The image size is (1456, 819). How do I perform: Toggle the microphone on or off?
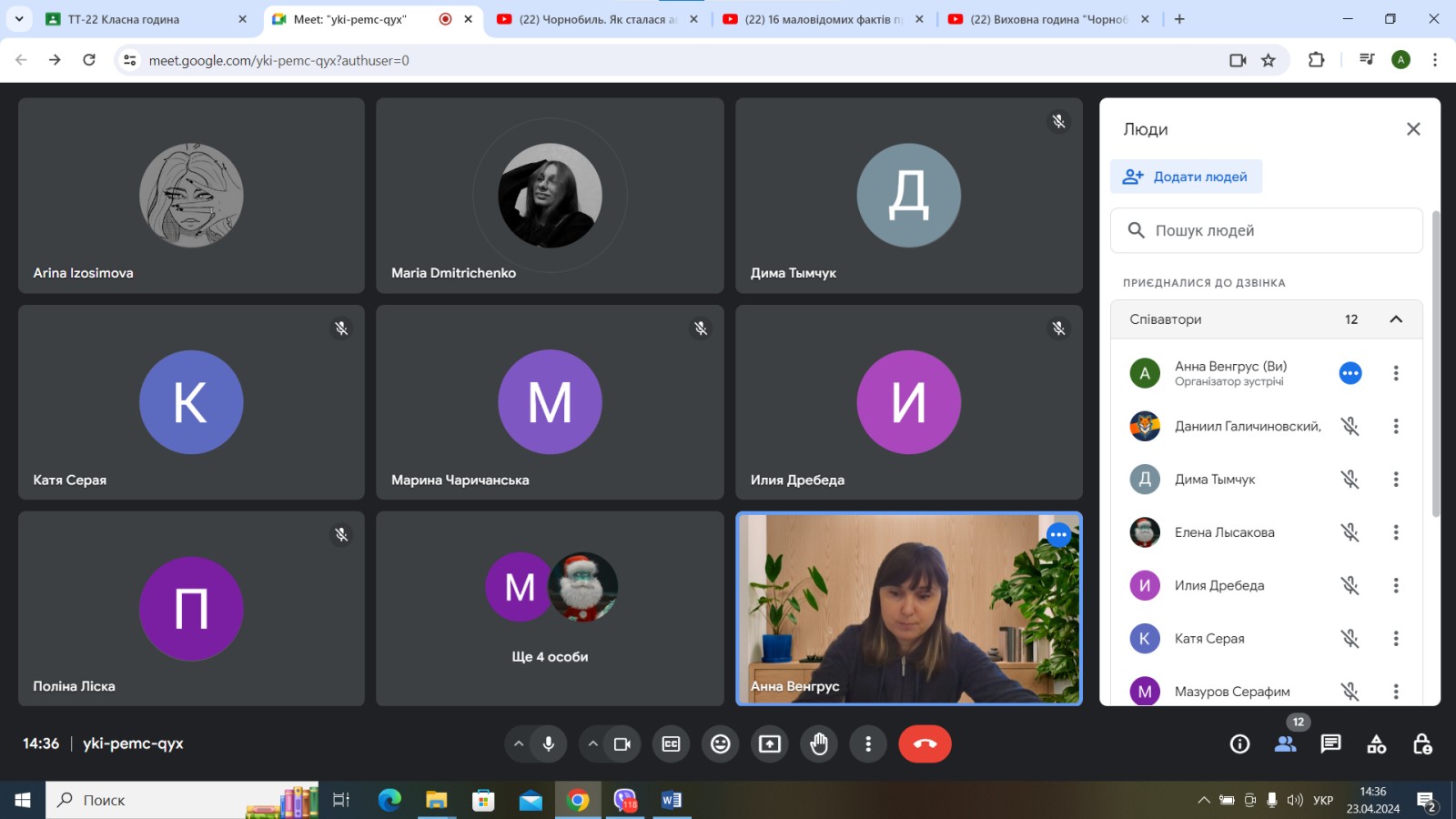549,744
